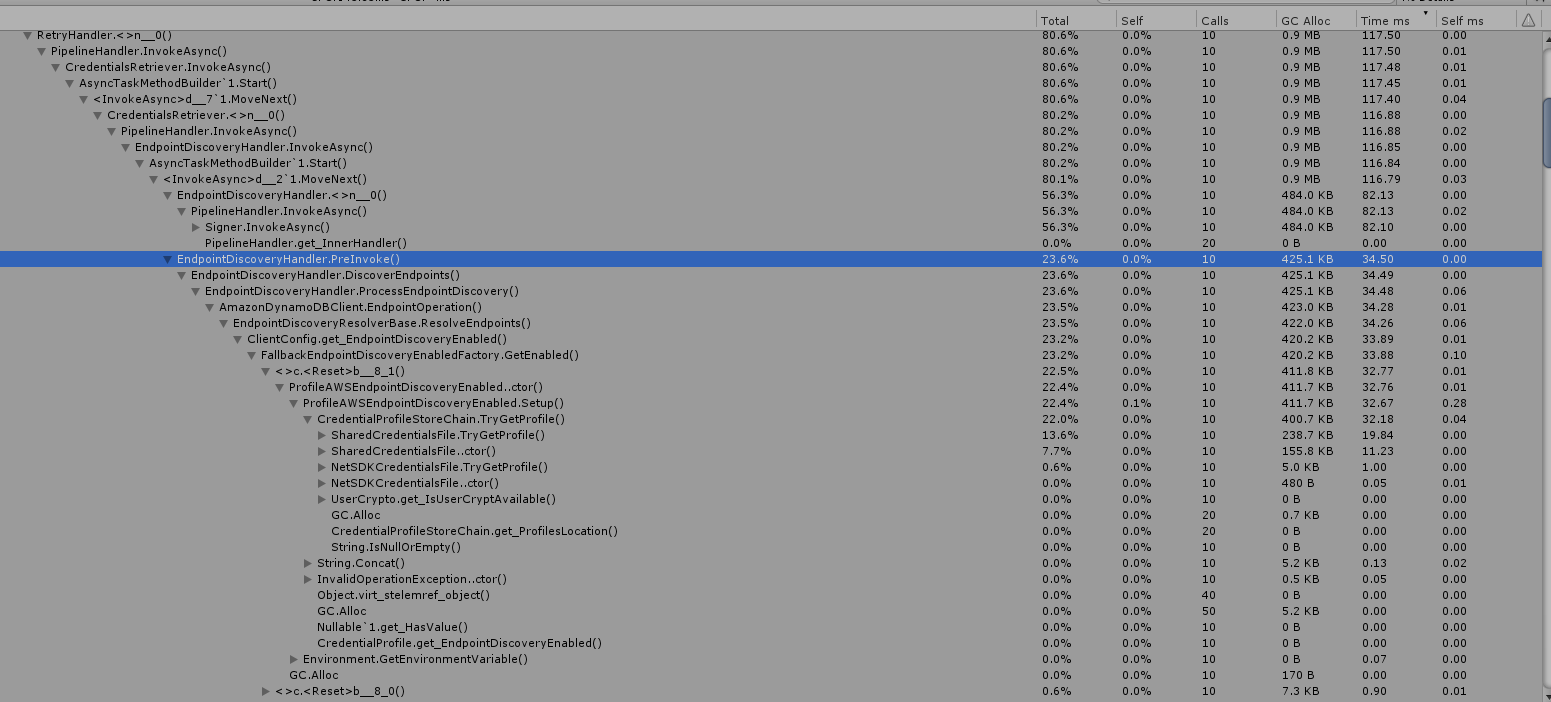
Task: Expand NetSDKCredentialsFile..ctor() triangle
Action: coord(322,483)
